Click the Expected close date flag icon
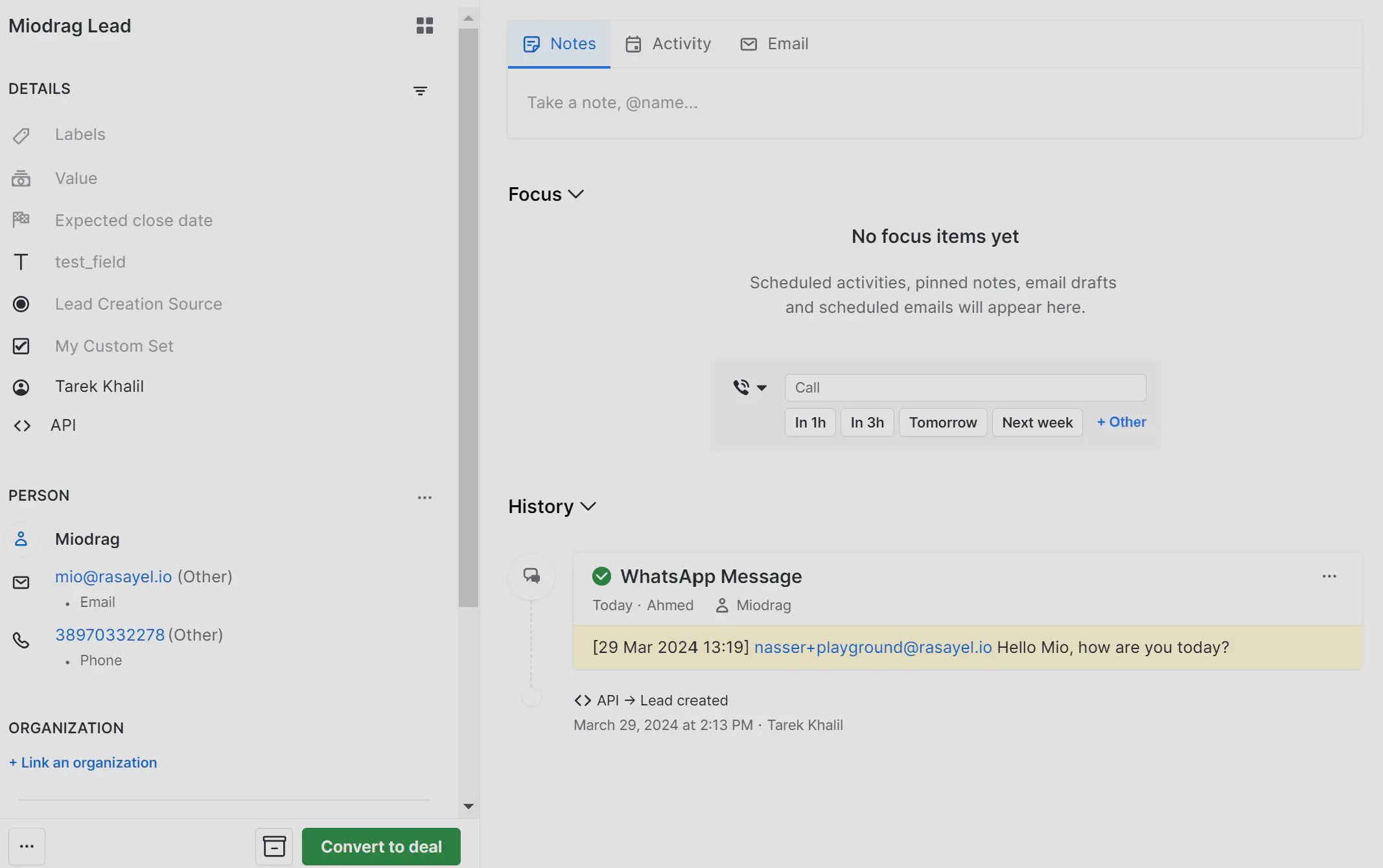This screenshot has width=1383, height=868. (x=21, y=220)
